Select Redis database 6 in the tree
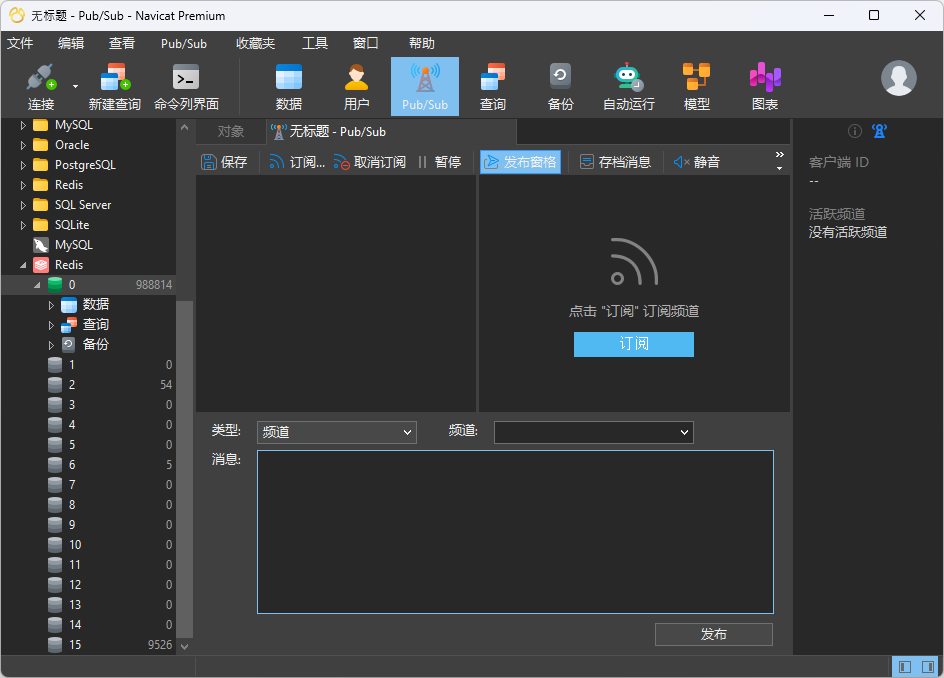 88,465
